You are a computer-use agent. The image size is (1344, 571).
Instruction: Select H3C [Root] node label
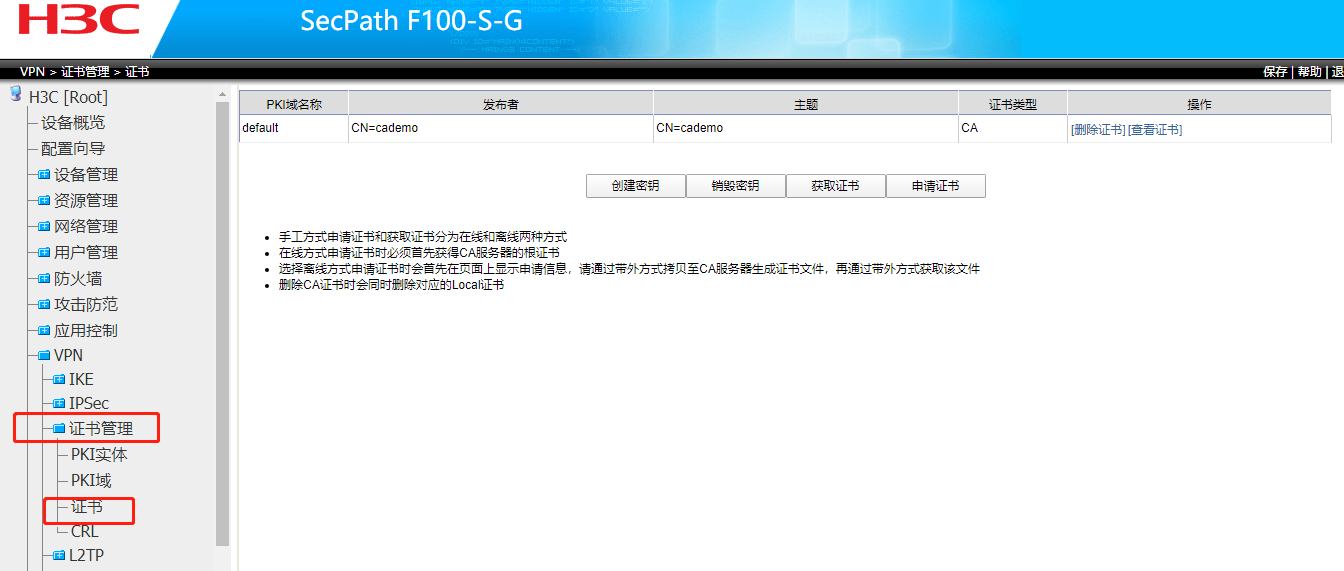(68, 97)
